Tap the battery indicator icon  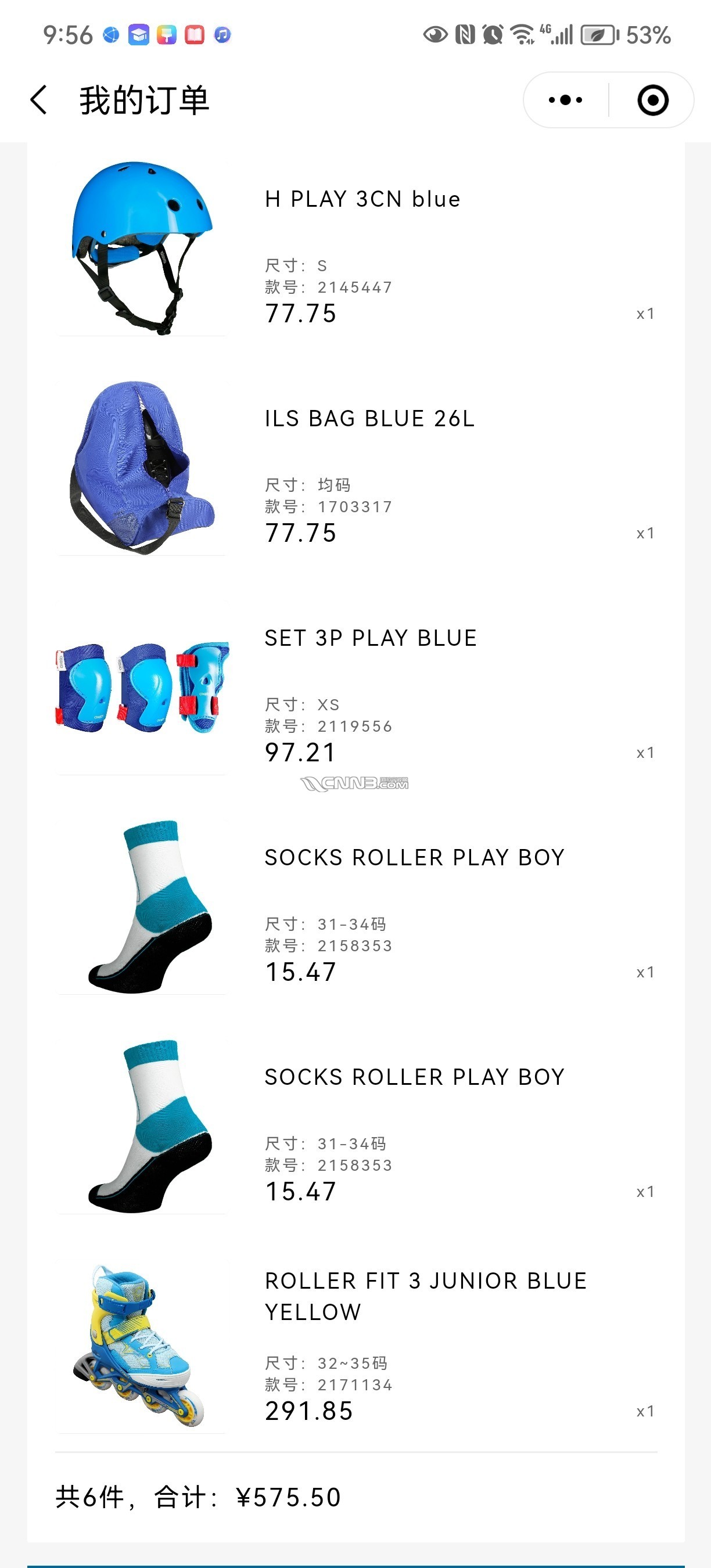[x=599, y=35]
